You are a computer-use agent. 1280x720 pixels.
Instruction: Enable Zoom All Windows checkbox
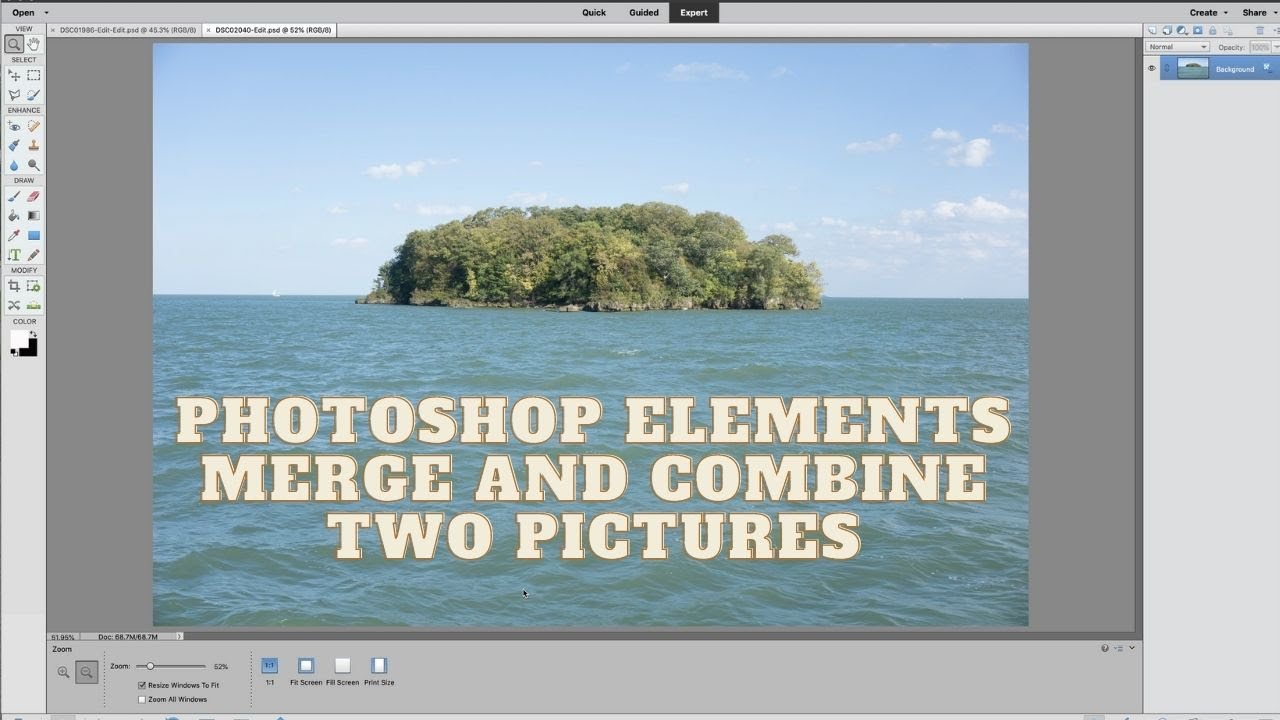click(x=142, y=699)
